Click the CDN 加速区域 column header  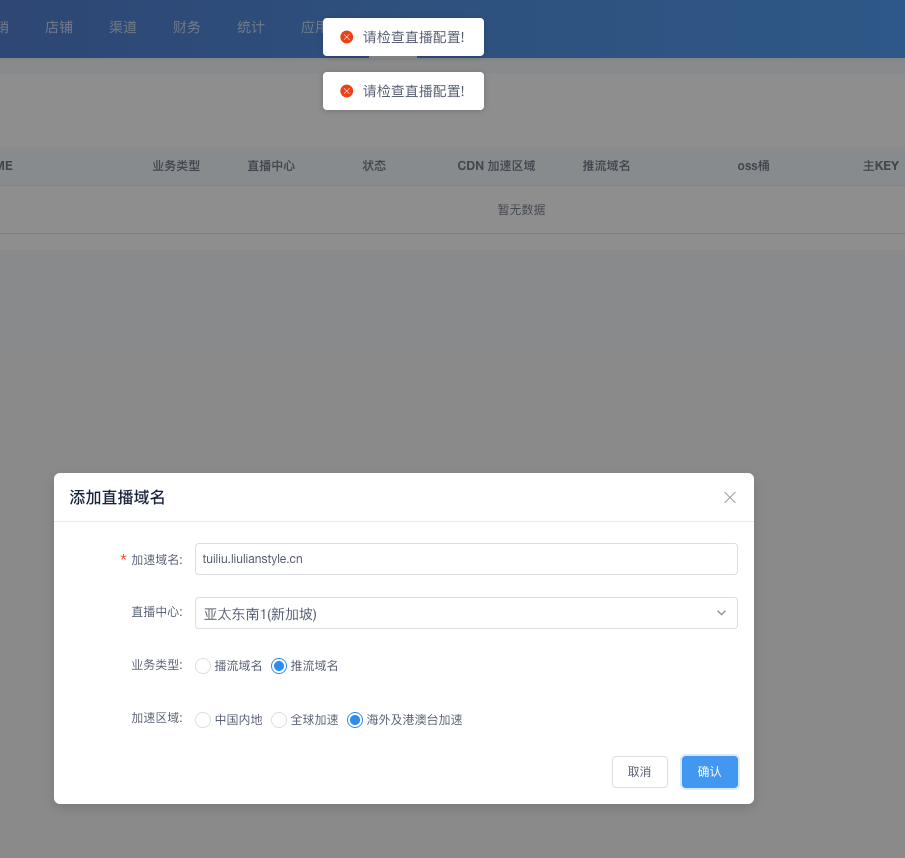tap(496, 166)
